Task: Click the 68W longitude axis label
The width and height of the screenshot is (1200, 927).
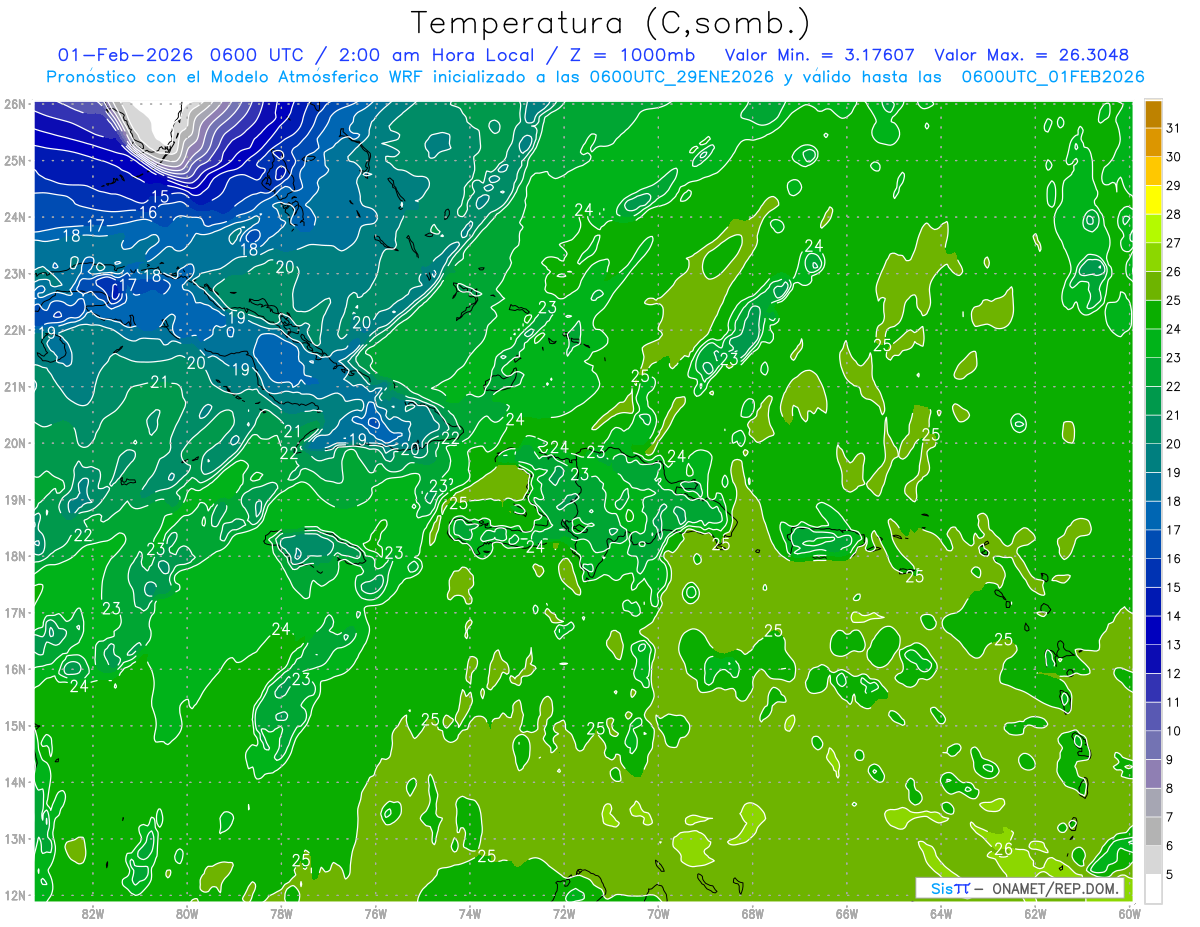Action: point(753,913)
